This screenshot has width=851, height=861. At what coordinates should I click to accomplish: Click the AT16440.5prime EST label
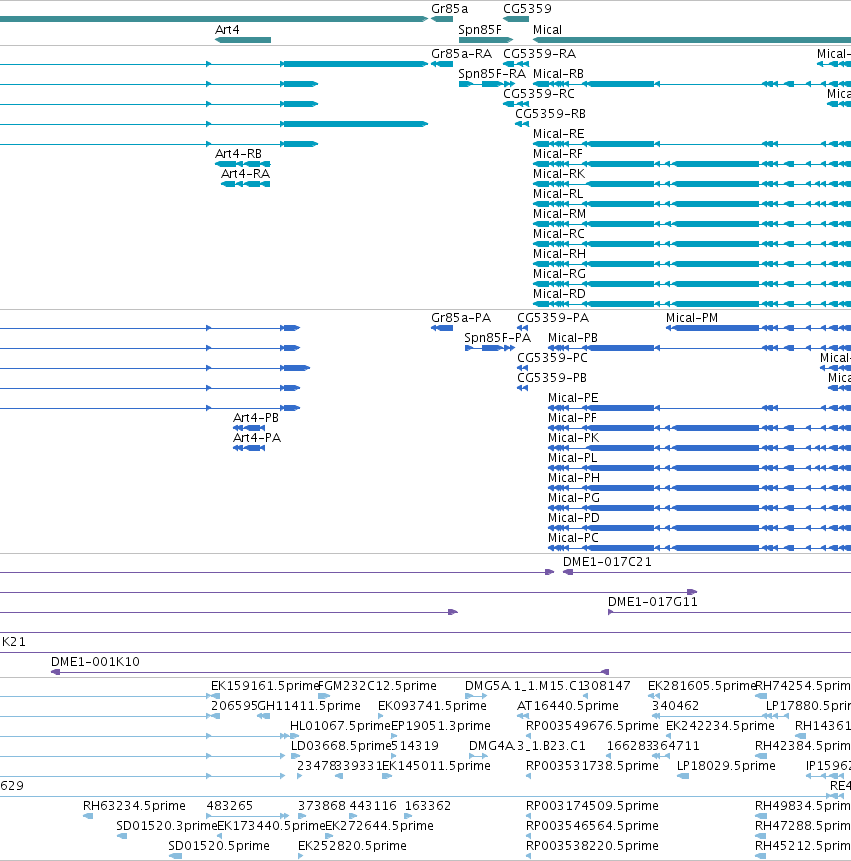click(568, 706)
